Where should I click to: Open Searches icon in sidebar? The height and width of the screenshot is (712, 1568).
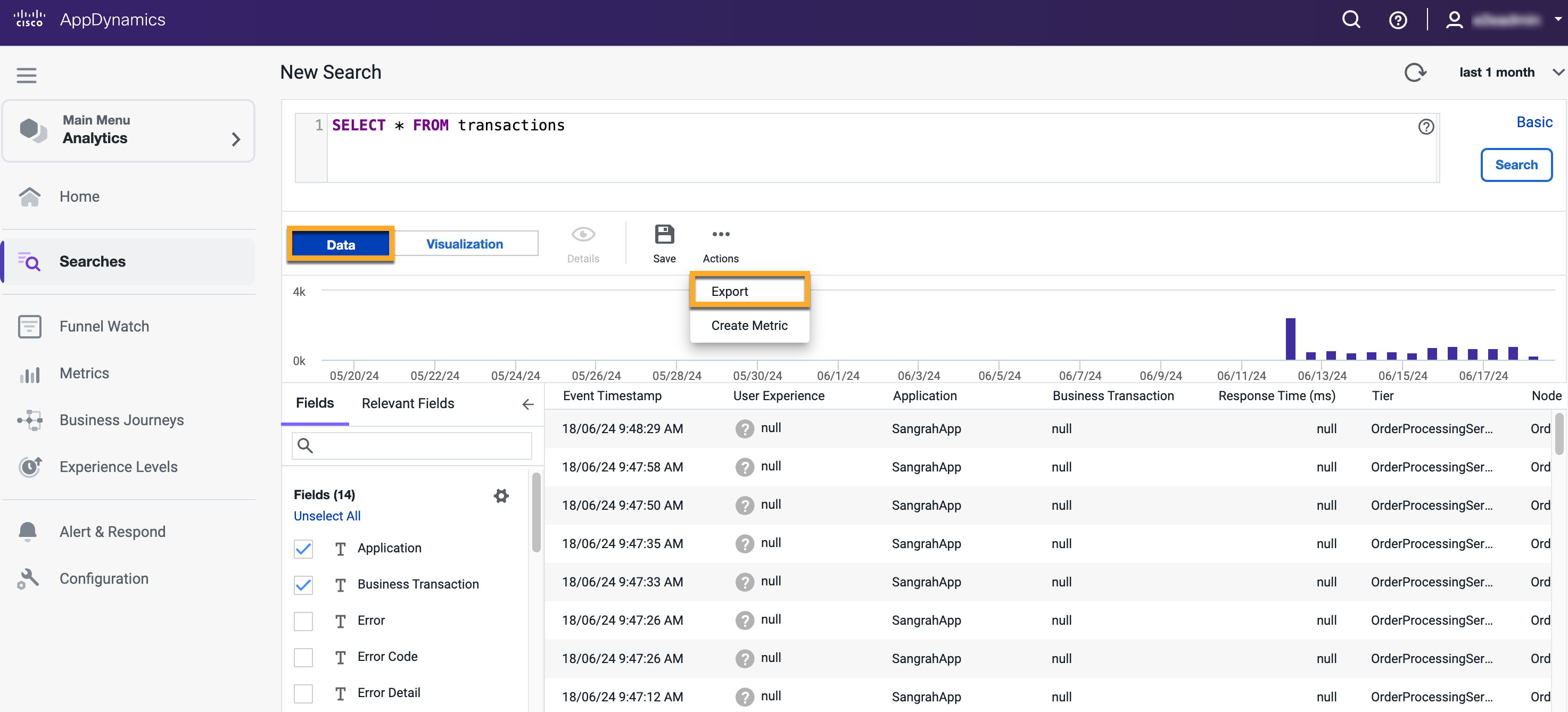click(x=29, y=261)
